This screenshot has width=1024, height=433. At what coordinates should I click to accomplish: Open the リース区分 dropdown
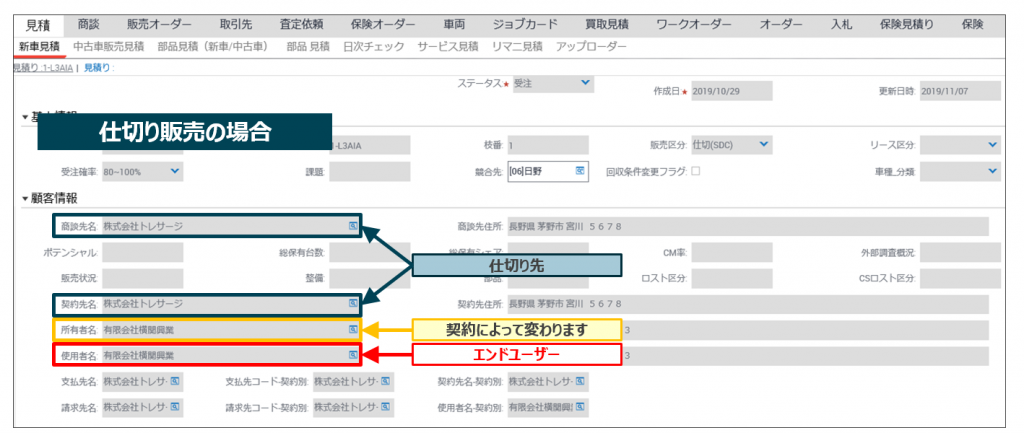click(992, 145)
